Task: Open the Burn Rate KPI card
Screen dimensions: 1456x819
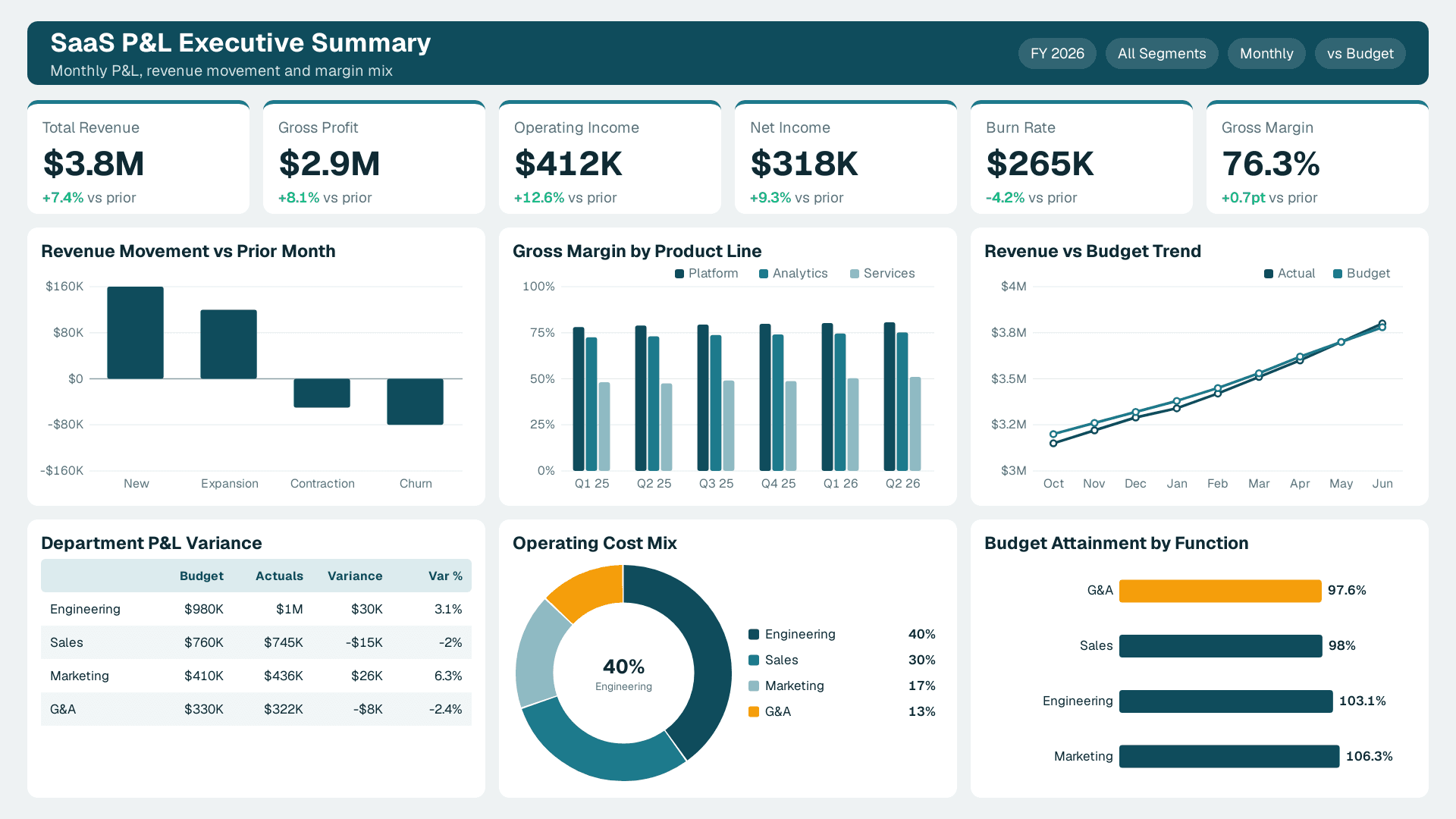Action: pyautogui.click(x=1081, y=157)
